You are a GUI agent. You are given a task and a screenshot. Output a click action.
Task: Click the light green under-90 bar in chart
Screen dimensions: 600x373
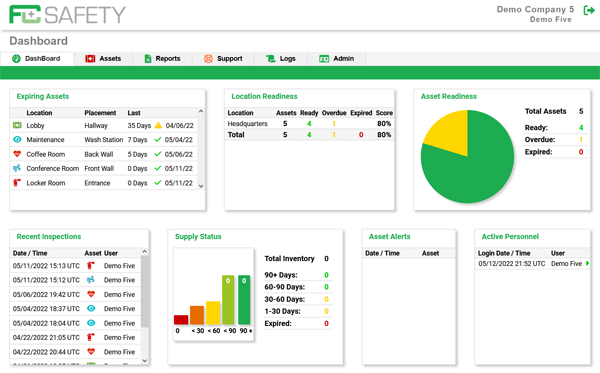coord(228,300)
